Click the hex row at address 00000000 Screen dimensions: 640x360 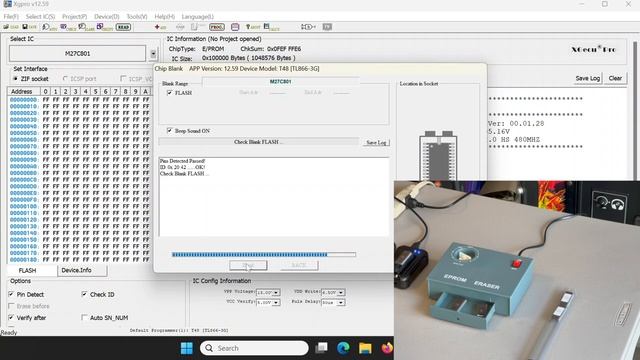click(80, 100)
